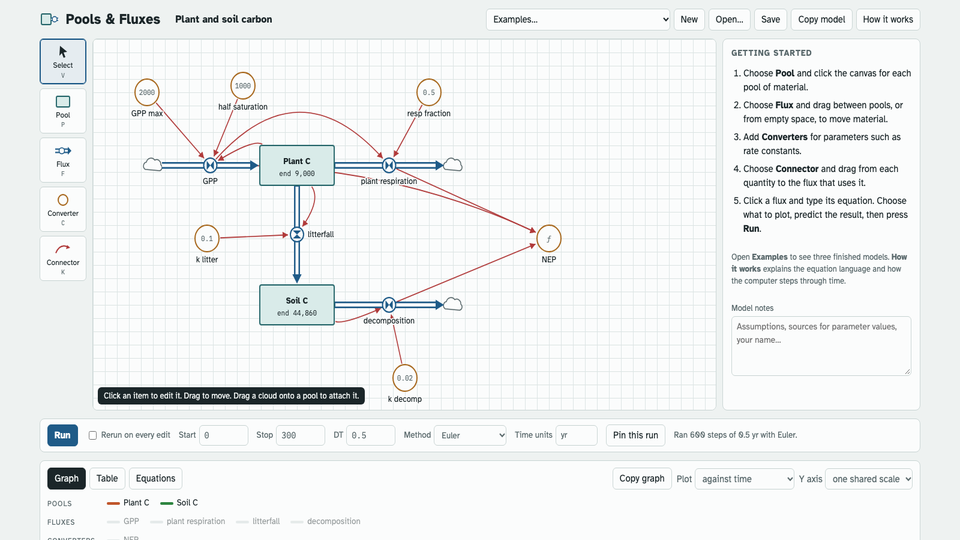Select the decomposition sink cloud
Viewport: 960px width, 540px height.
[452, 304]
